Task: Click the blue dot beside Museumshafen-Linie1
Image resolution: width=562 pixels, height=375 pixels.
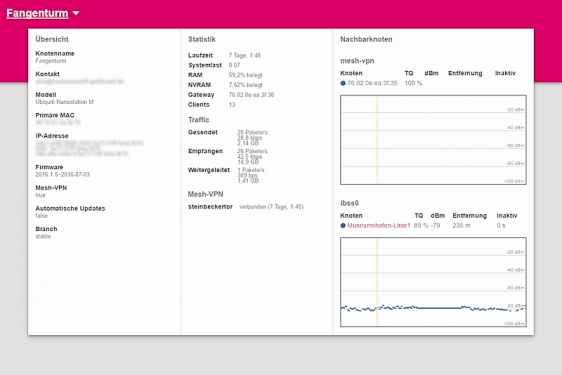Action: (x=343, y=226)
